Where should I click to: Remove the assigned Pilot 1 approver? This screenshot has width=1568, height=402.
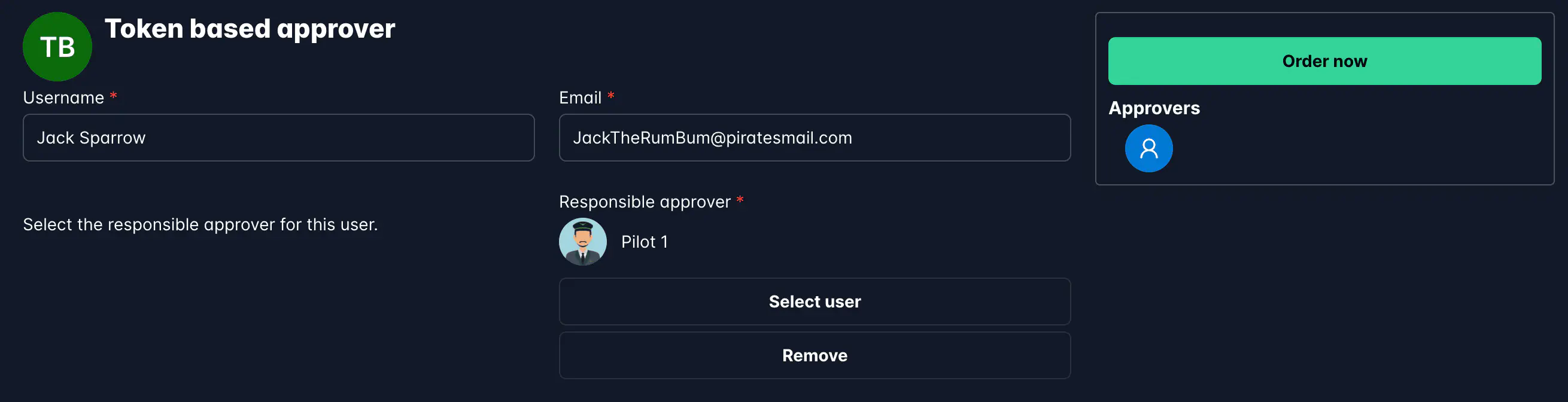(x=815, y=355)
